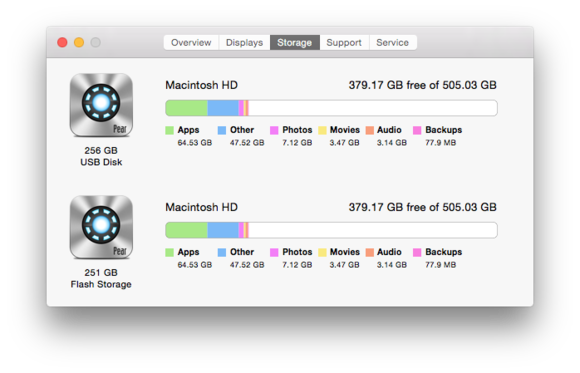Click the Flash Storage usage bar
The image size is (580, 373).
click(331, 230)
